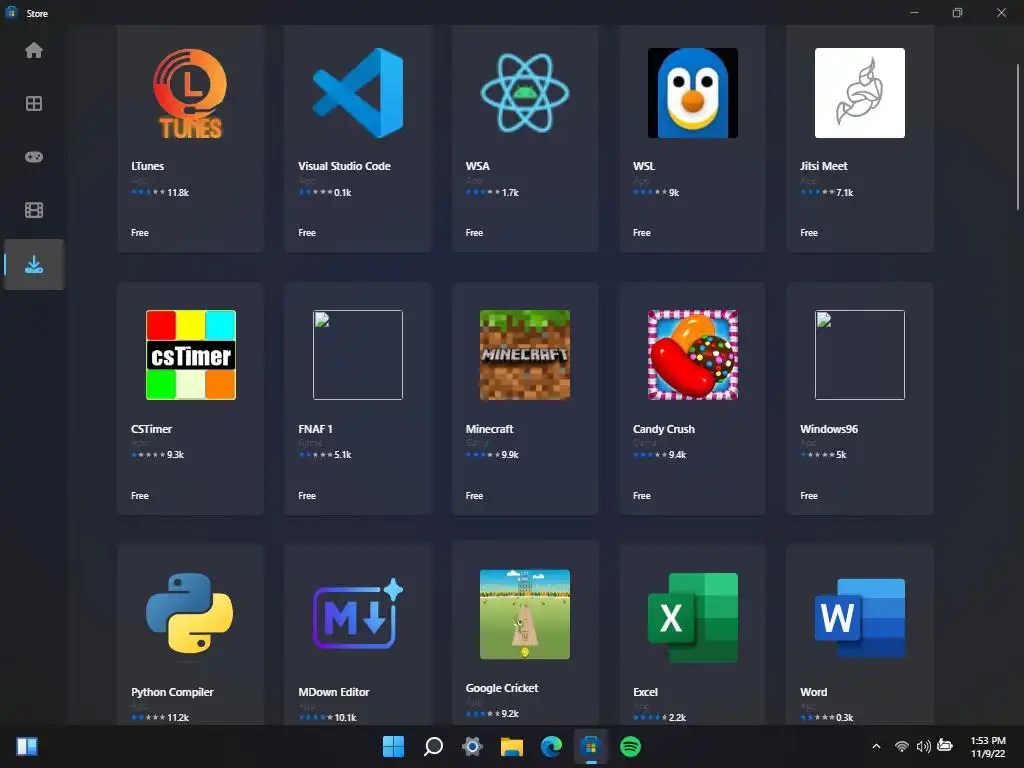Click the Jitsi Meet logo

859,93
